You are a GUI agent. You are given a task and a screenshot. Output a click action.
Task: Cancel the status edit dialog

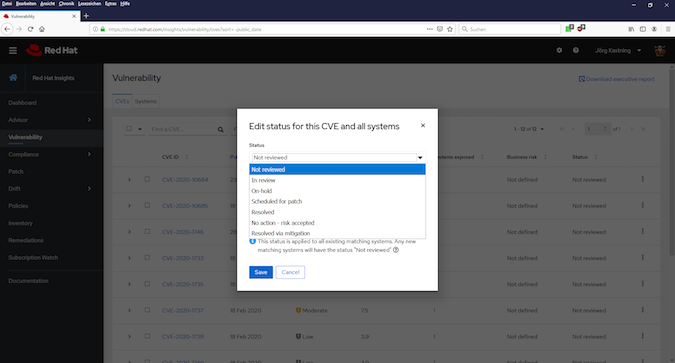tap(290, 272)
